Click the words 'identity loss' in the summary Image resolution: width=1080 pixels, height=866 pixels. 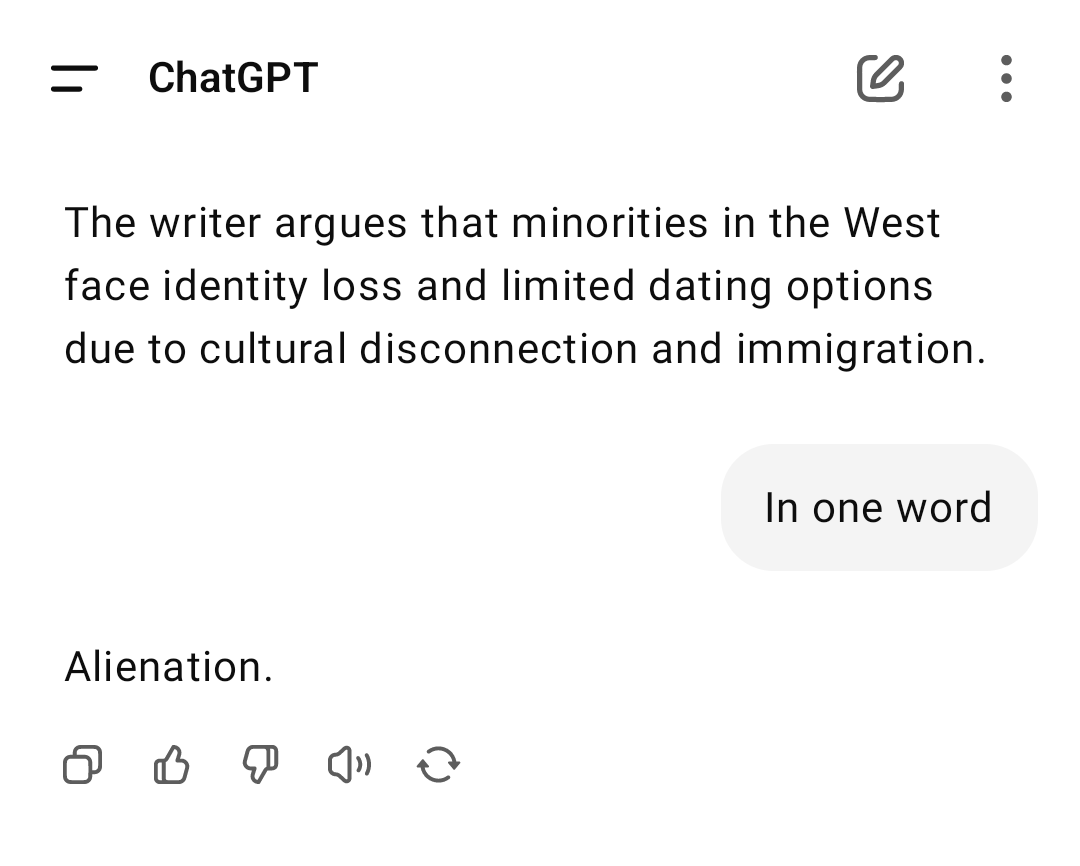pos(282,286)
